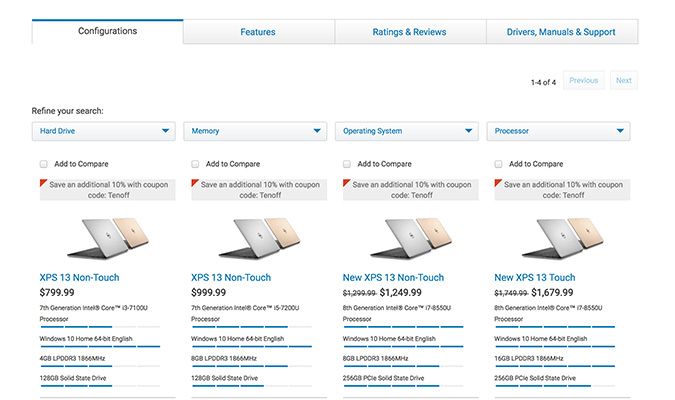Click the red coupon flag above $999.99 laptop
Screen dimensions: 675x400
[195, 183]
